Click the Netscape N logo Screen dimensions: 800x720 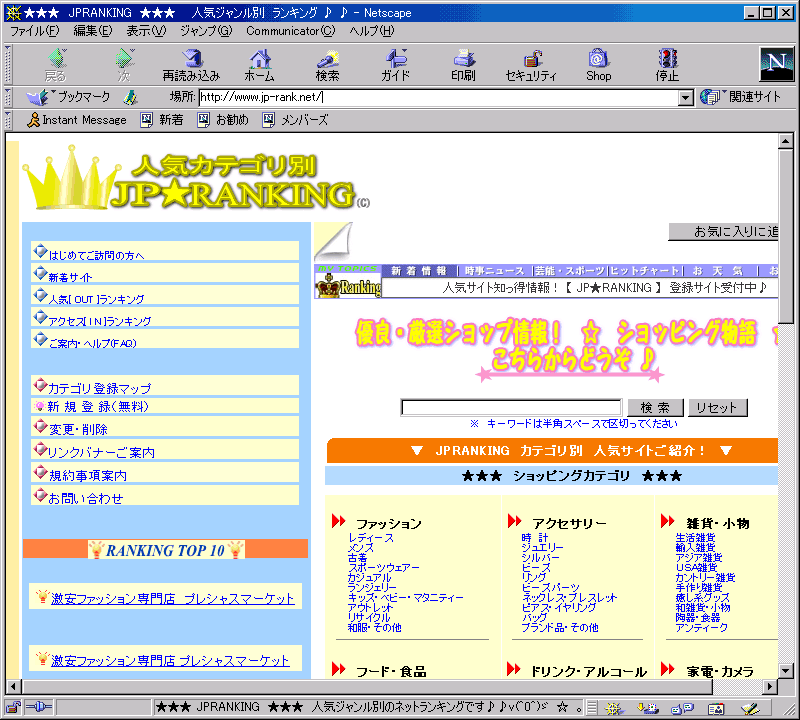[777, 63]
